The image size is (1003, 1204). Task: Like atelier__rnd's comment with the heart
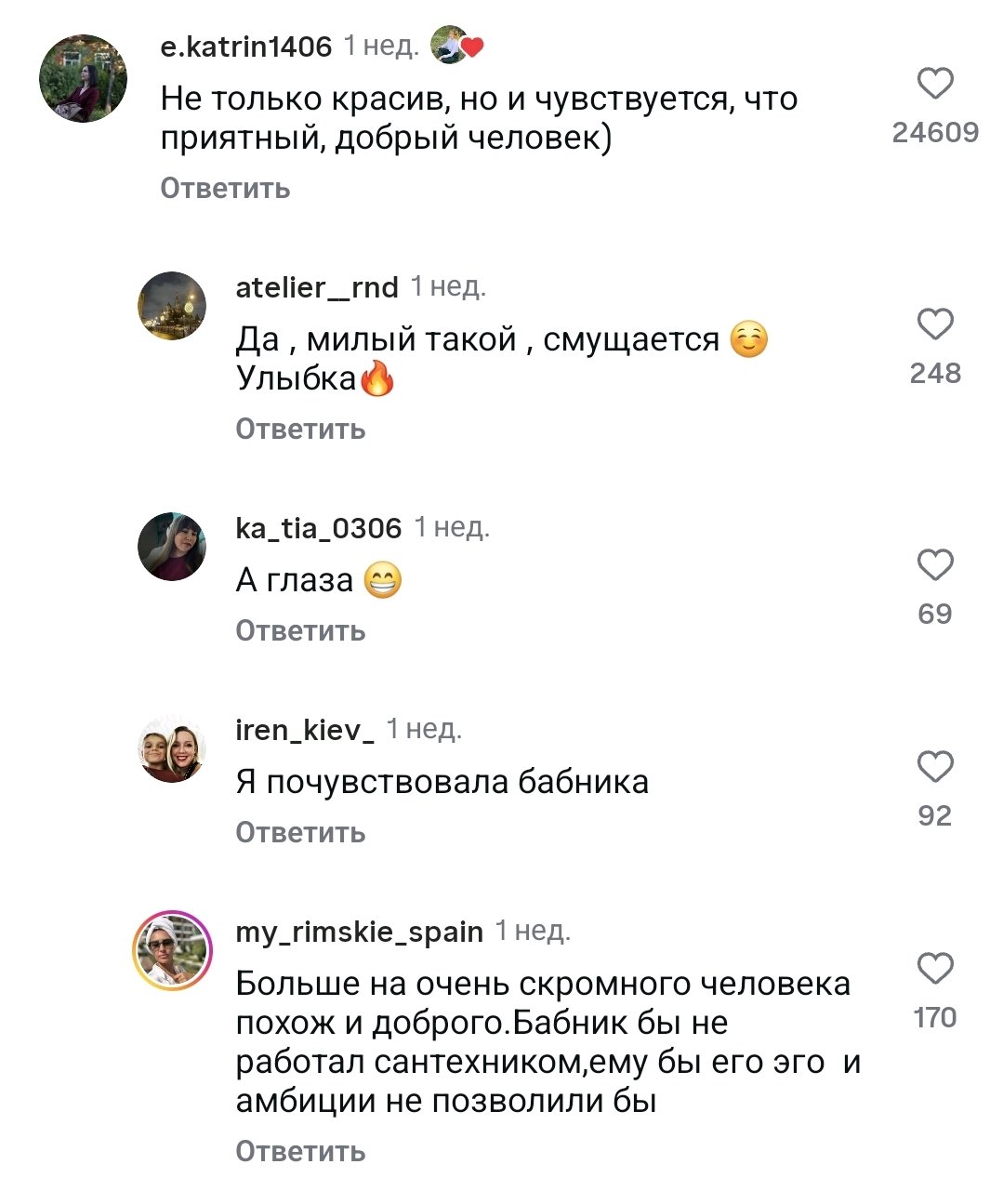[935, 324]
